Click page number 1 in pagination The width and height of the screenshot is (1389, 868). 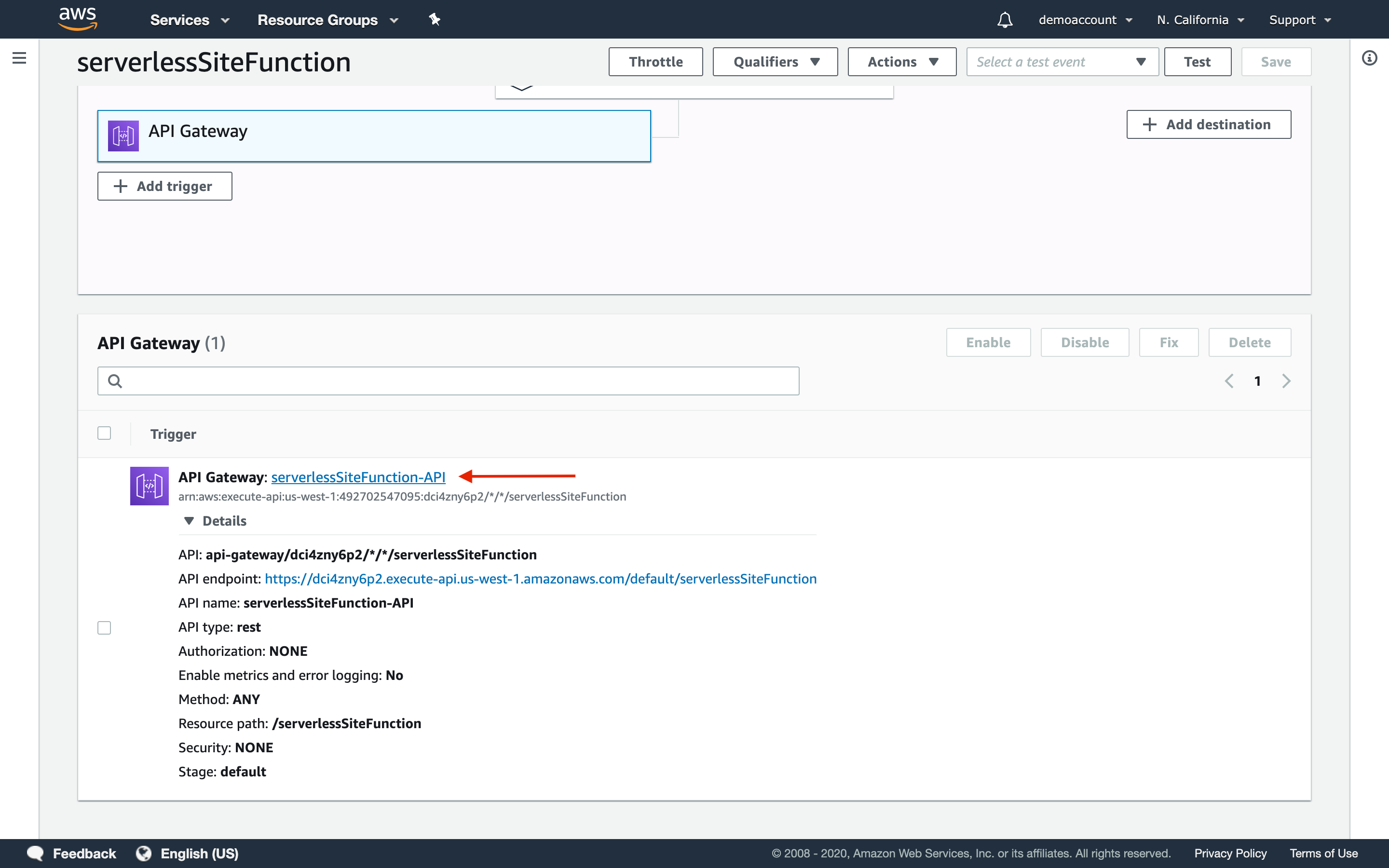click(1257, 381)
